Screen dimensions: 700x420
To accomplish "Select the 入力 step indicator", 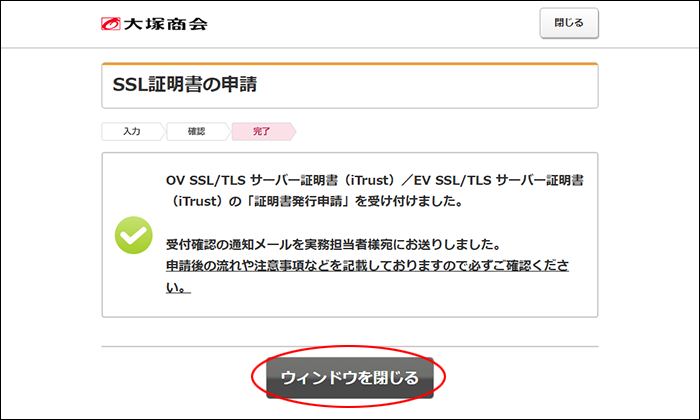I will 133,132.
